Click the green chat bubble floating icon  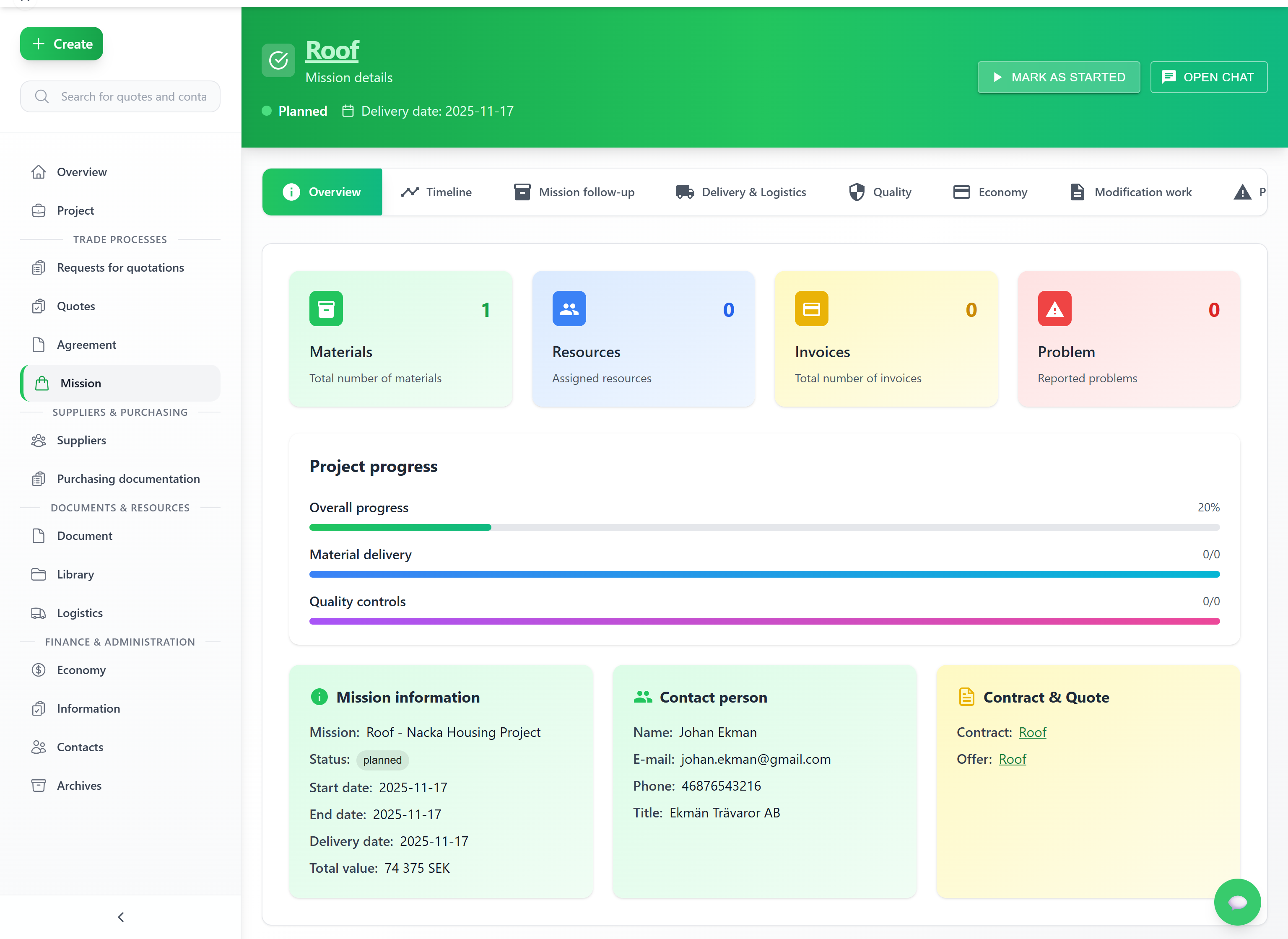pyautogui.click(x=1237, y=902)
